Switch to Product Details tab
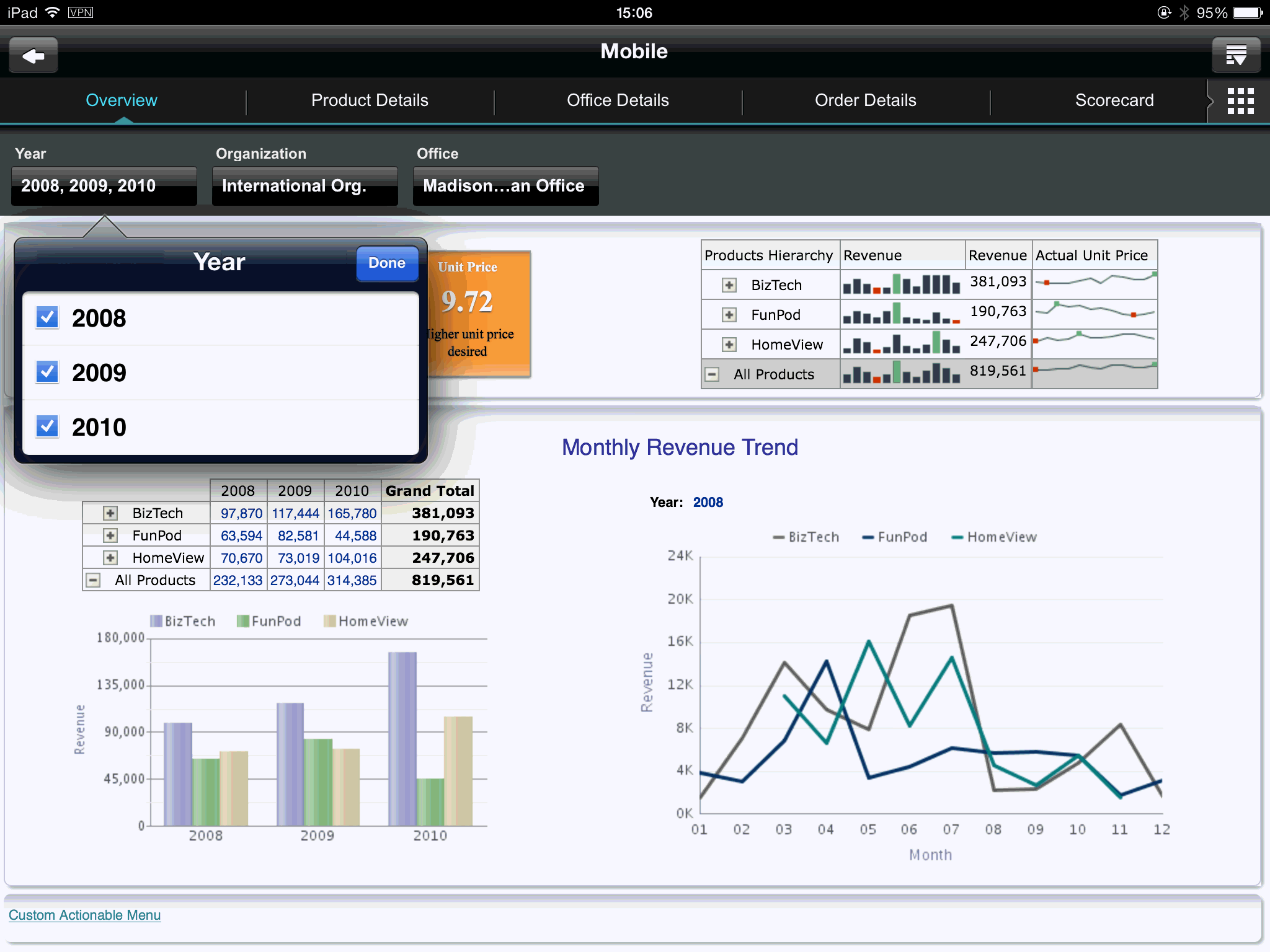1270x952 pixels. (x=370, y=100)
